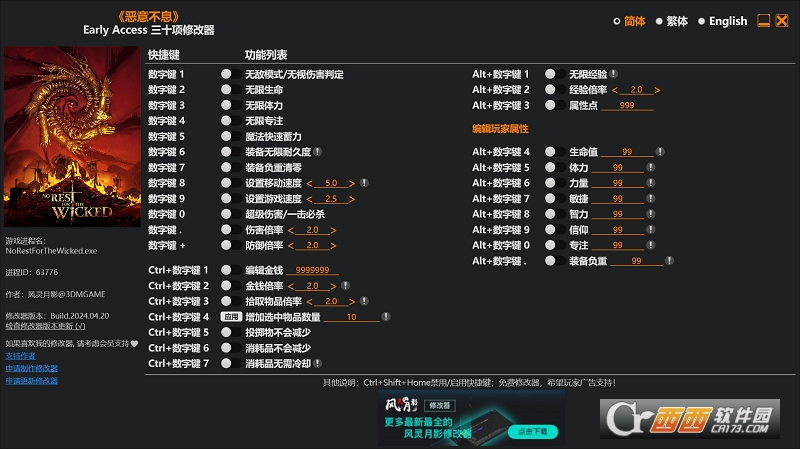Click info icon next to 设置移动速度 value
The width and height of the screenshot is (800, 449).
click(x=364, y=183)
